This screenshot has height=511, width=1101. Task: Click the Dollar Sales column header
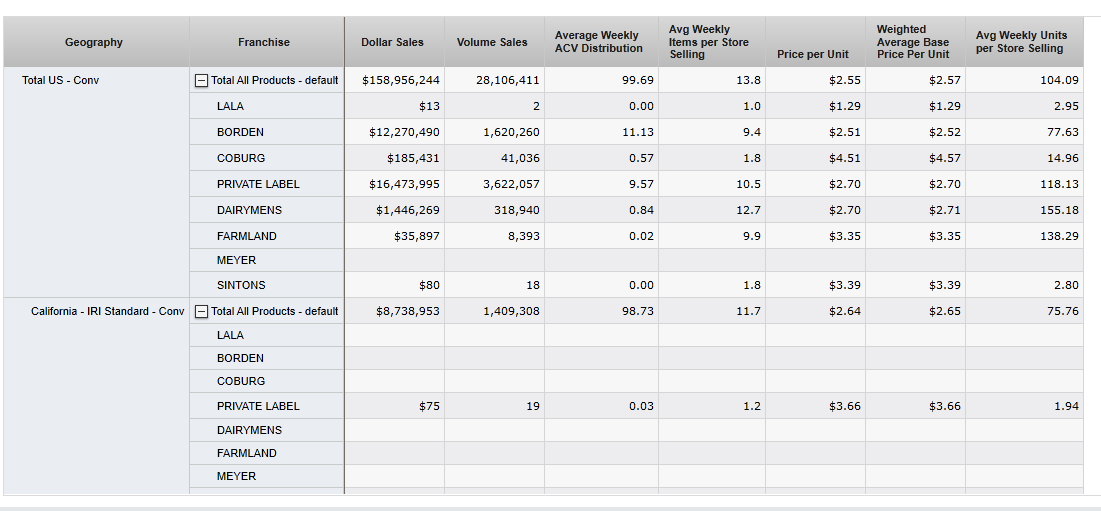tap(392, 42)
